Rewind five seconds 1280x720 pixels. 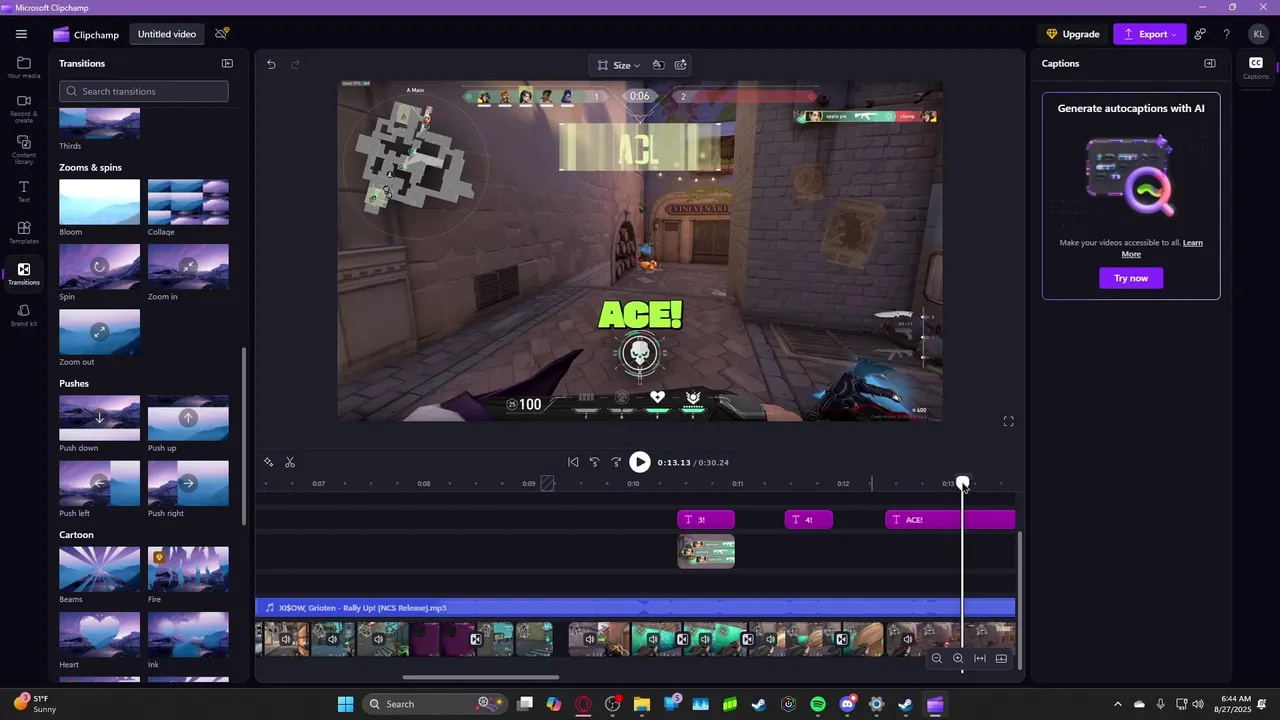(x=594, y=462)
